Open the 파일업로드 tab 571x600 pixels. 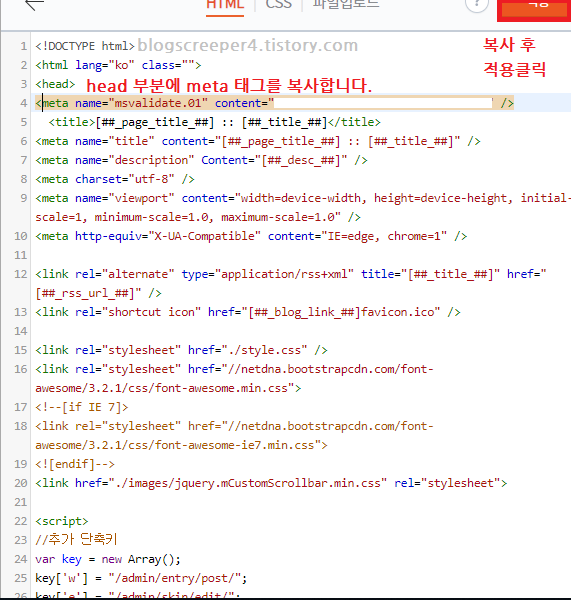346,5
